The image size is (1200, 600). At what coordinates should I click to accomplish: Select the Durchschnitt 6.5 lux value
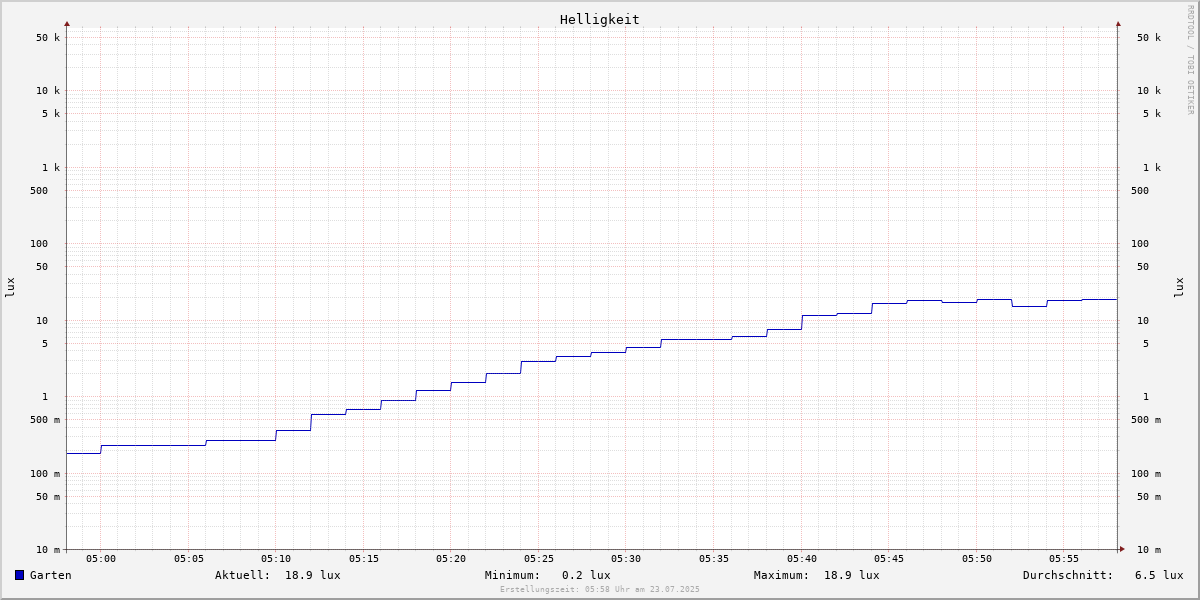tap(1159, 575)
